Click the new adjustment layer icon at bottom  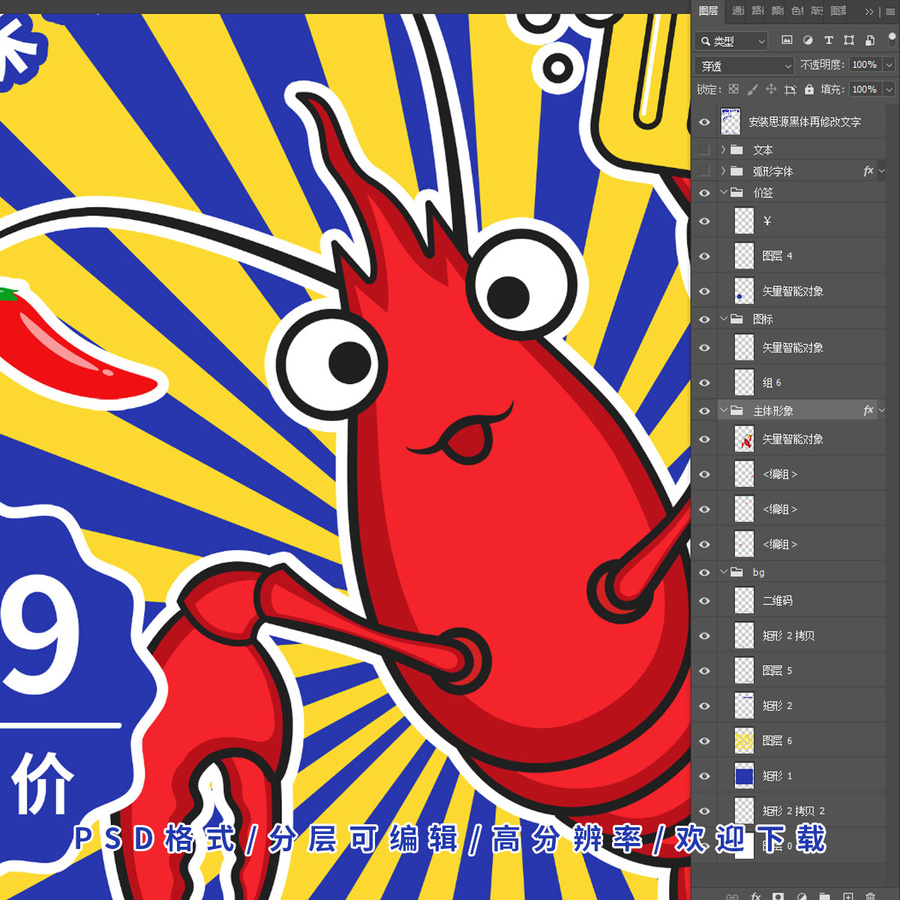click(801, 895)
